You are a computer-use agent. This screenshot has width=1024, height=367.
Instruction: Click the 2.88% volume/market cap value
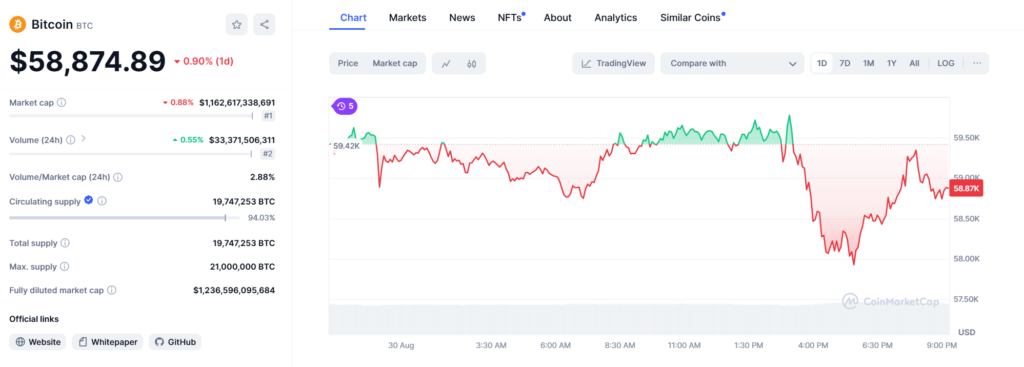(x=262, y=177)
